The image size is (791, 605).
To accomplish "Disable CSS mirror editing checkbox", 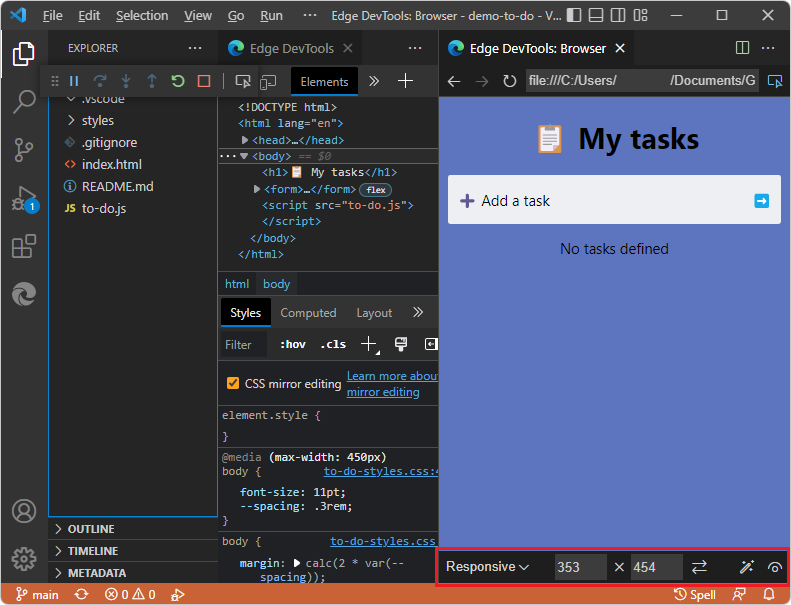I will click(233, 383).
